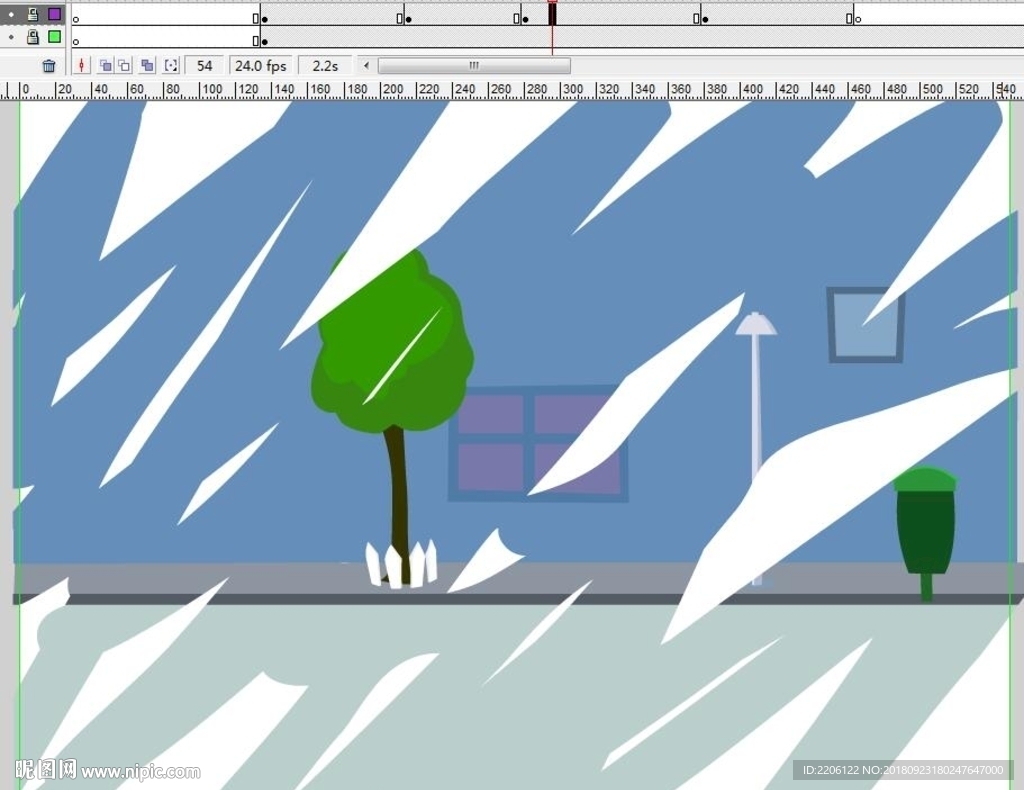Enable the Onion Skin button
The width and height of the screenshot is (1024, 790).
pyautogui.click(x=105, y=66)
